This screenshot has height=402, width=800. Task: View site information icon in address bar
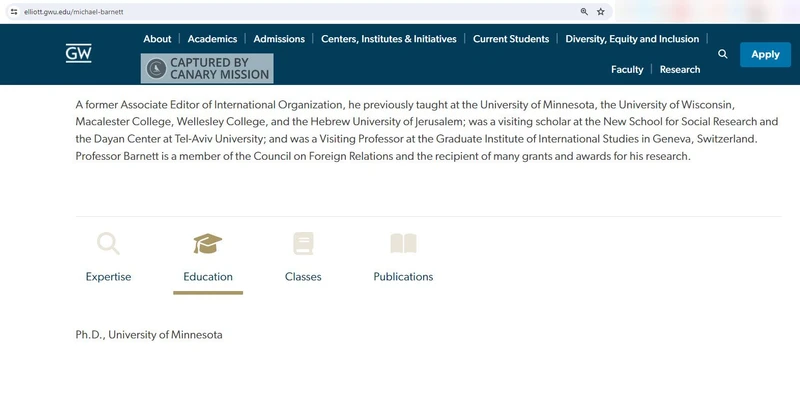tap(14, 11)
